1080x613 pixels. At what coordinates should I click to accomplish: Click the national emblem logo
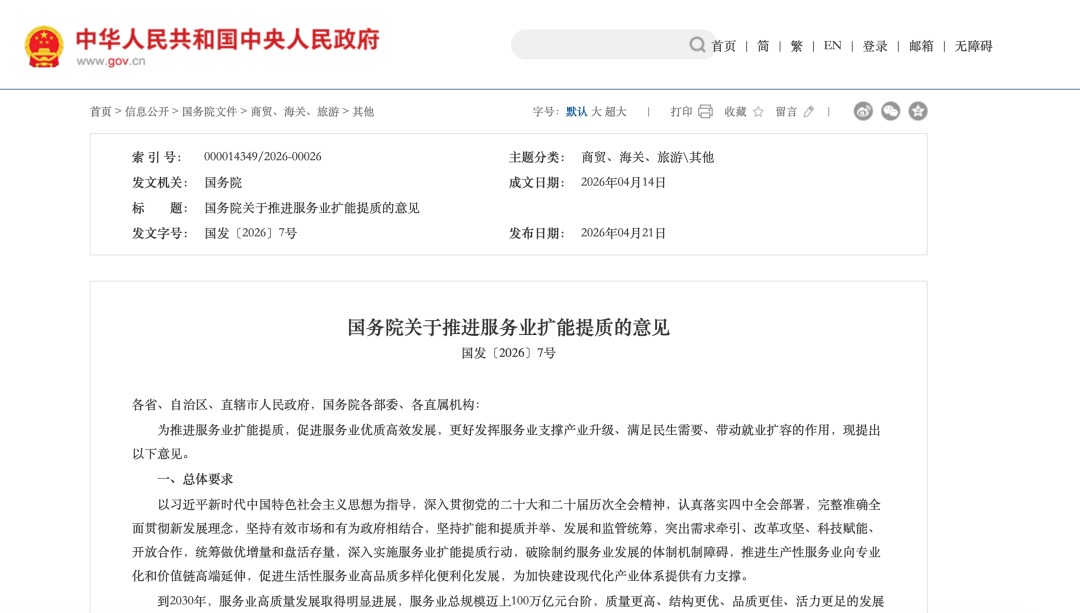[x=44, y=47]
